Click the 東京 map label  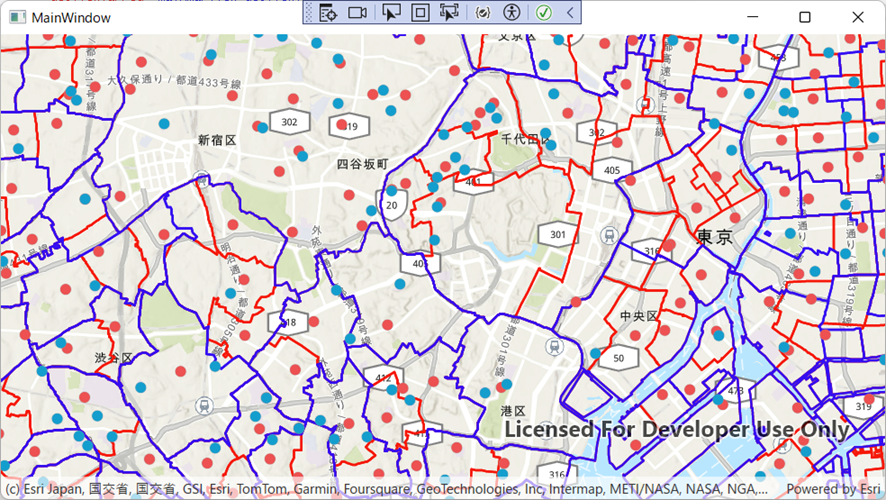(715, 237)
